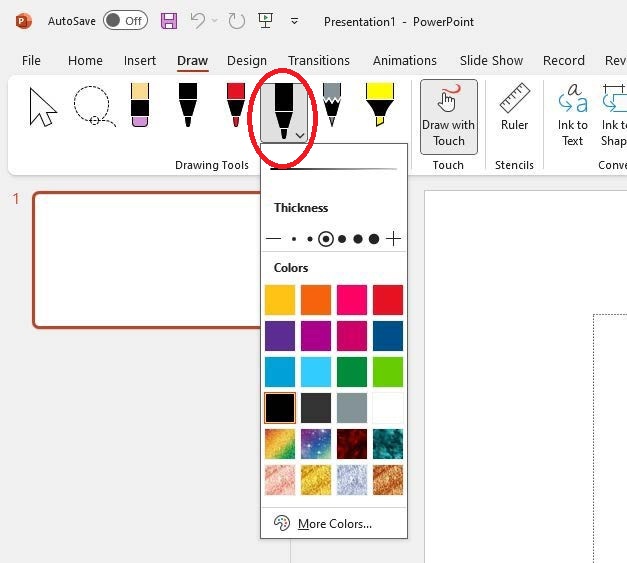Save the presentation with the floppy icon
The image size is (627, 563).
pos(169,21)
